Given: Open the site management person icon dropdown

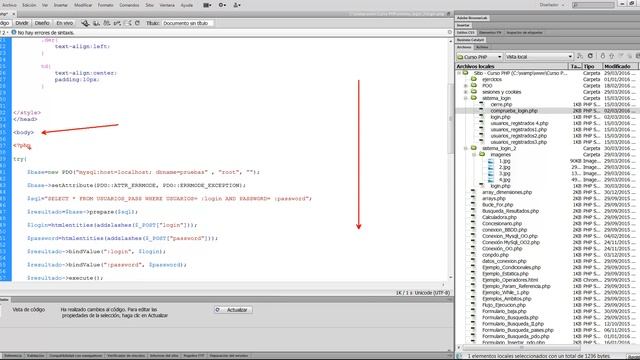Looking at the screenshot, I should coord(237,5).
